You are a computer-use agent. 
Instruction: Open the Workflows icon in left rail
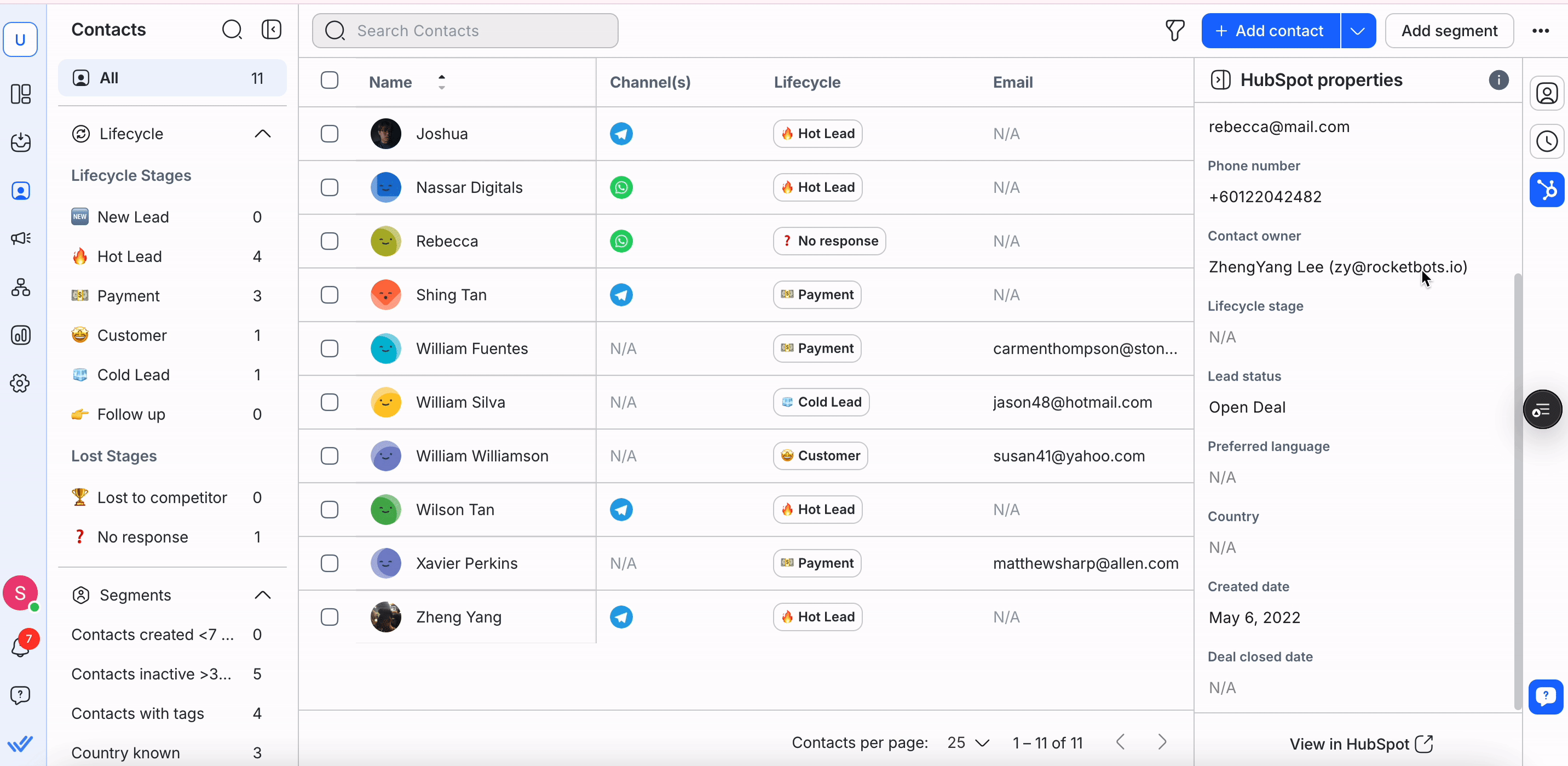pyautogui.click(x=21, y=287)
